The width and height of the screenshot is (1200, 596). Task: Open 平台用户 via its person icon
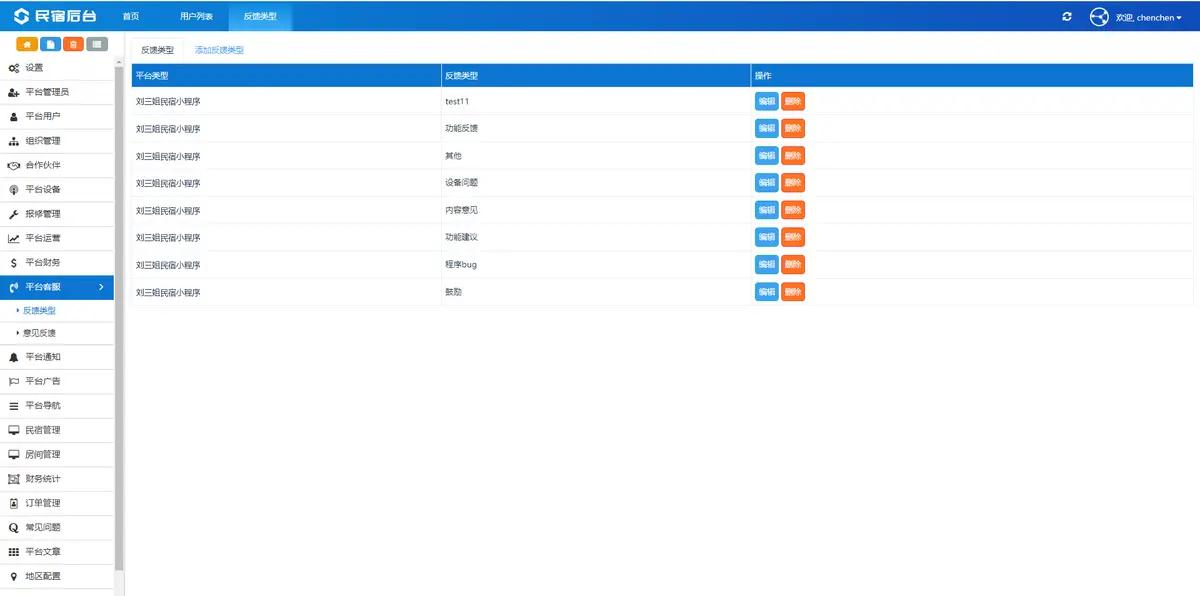pos(14,117)
